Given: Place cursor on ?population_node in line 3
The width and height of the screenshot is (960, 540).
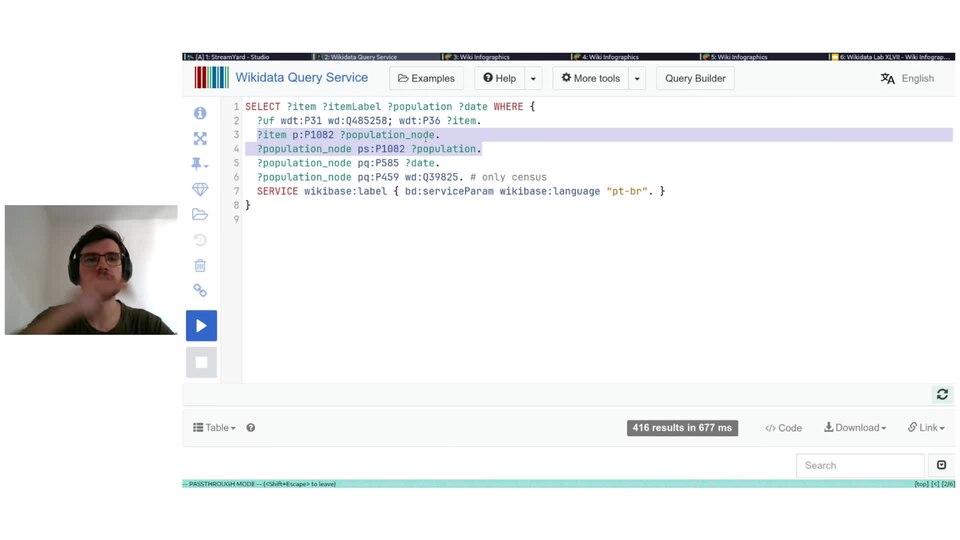Looking at the screenshot, I should click(x=387, y=135).
